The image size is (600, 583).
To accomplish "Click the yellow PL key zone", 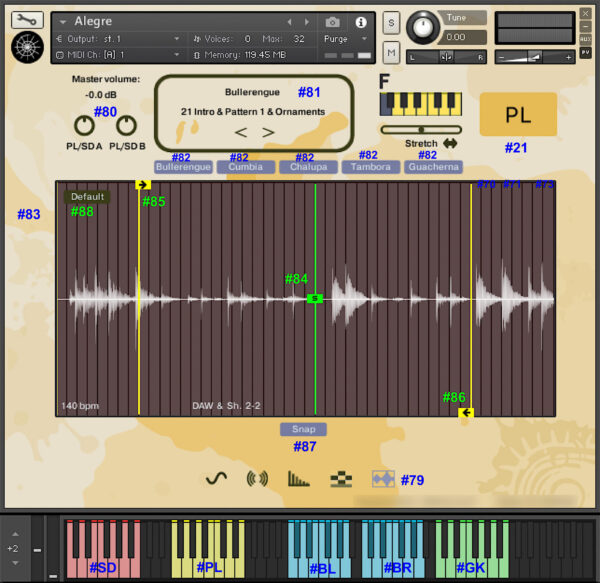I will 208,549.
